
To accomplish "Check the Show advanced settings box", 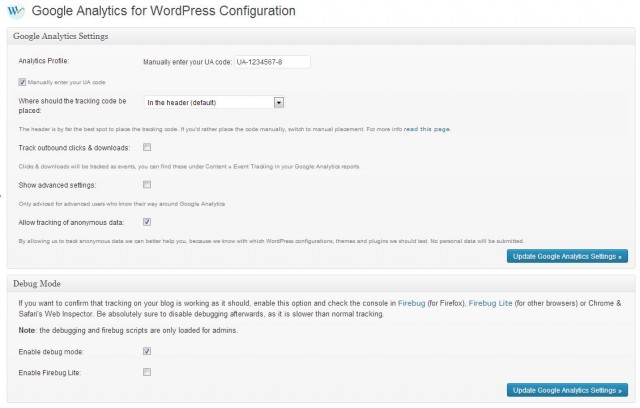I will [147, 185].
